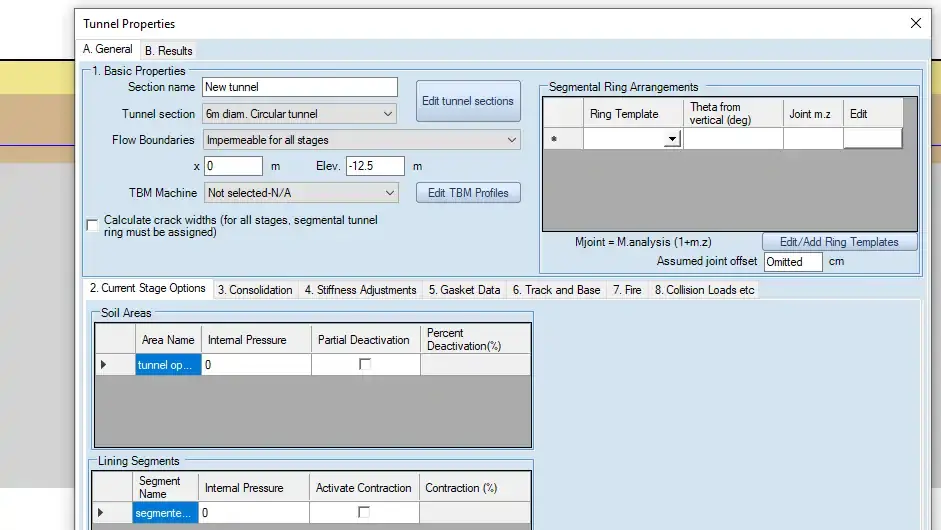Image resolution: width=941 pixels, height=530 pixels.
Task: Click the Percent Deactivation(%) cell
Action: [475, 365]
